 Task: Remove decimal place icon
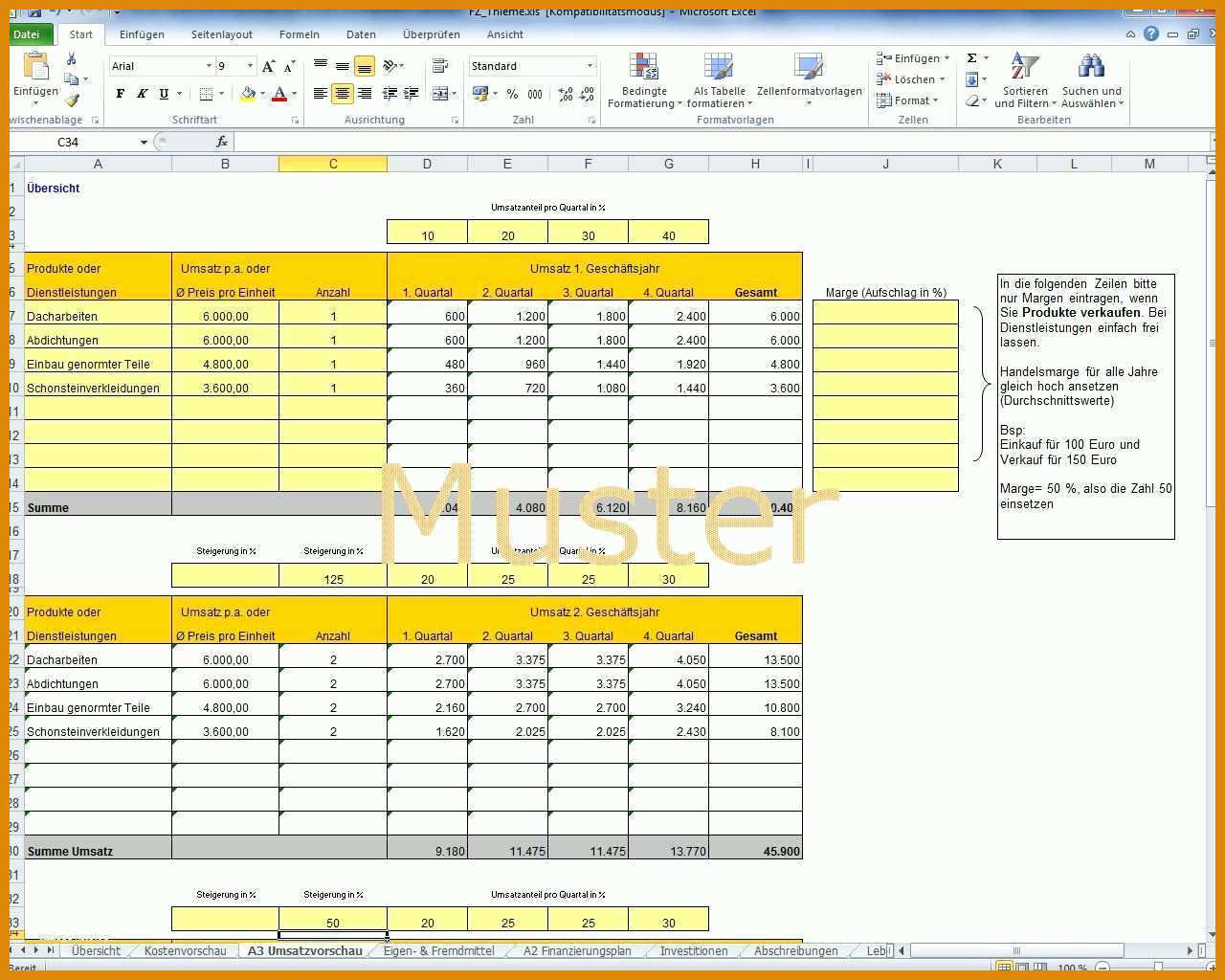(x=588, y=94)
